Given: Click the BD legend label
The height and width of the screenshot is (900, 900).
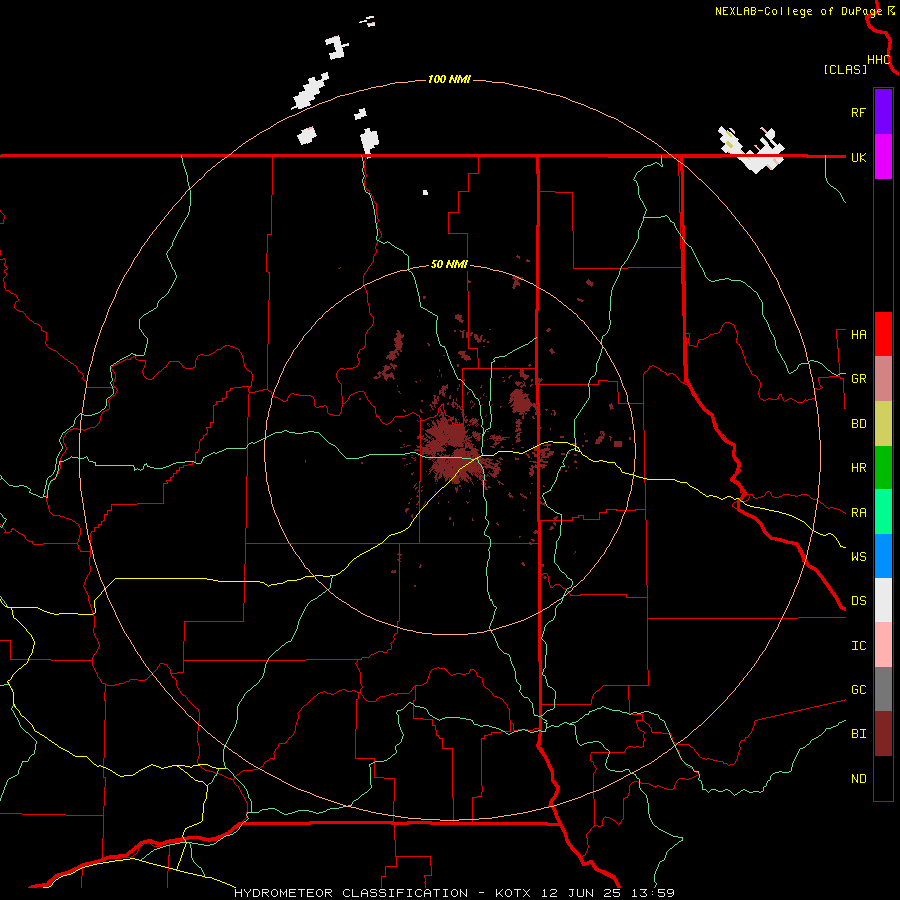Looking at the screenshot, I should click(858, 424).
